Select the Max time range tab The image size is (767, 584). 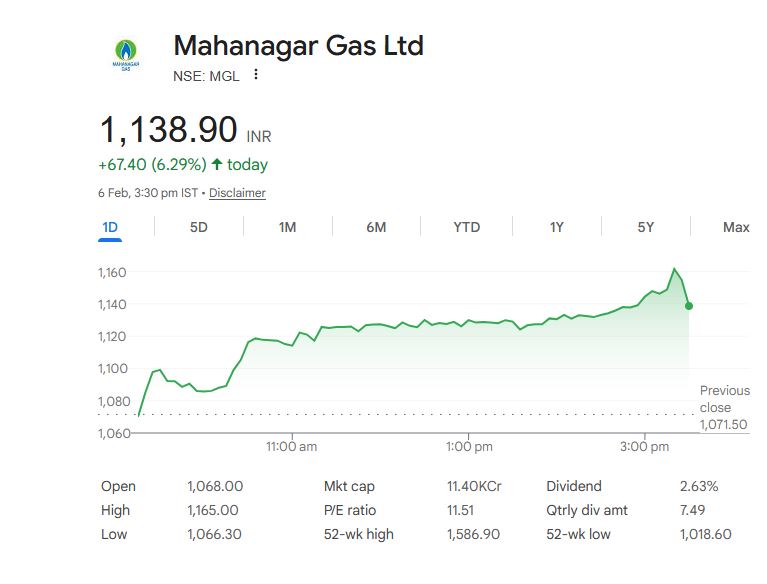coord(736,227)
